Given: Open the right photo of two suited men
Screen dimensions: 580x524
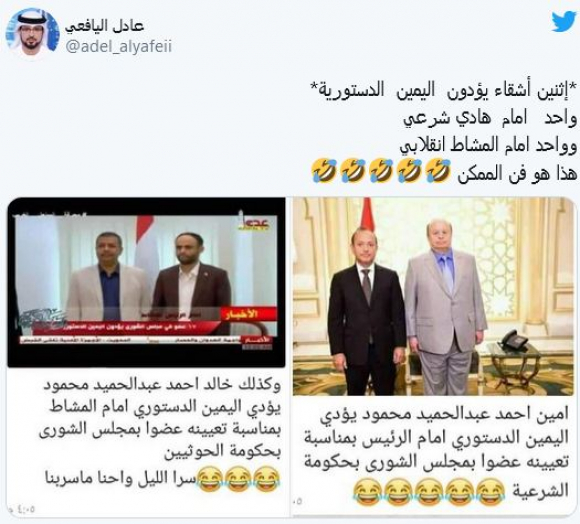Looking at the screenshot, I should [433, 297].
